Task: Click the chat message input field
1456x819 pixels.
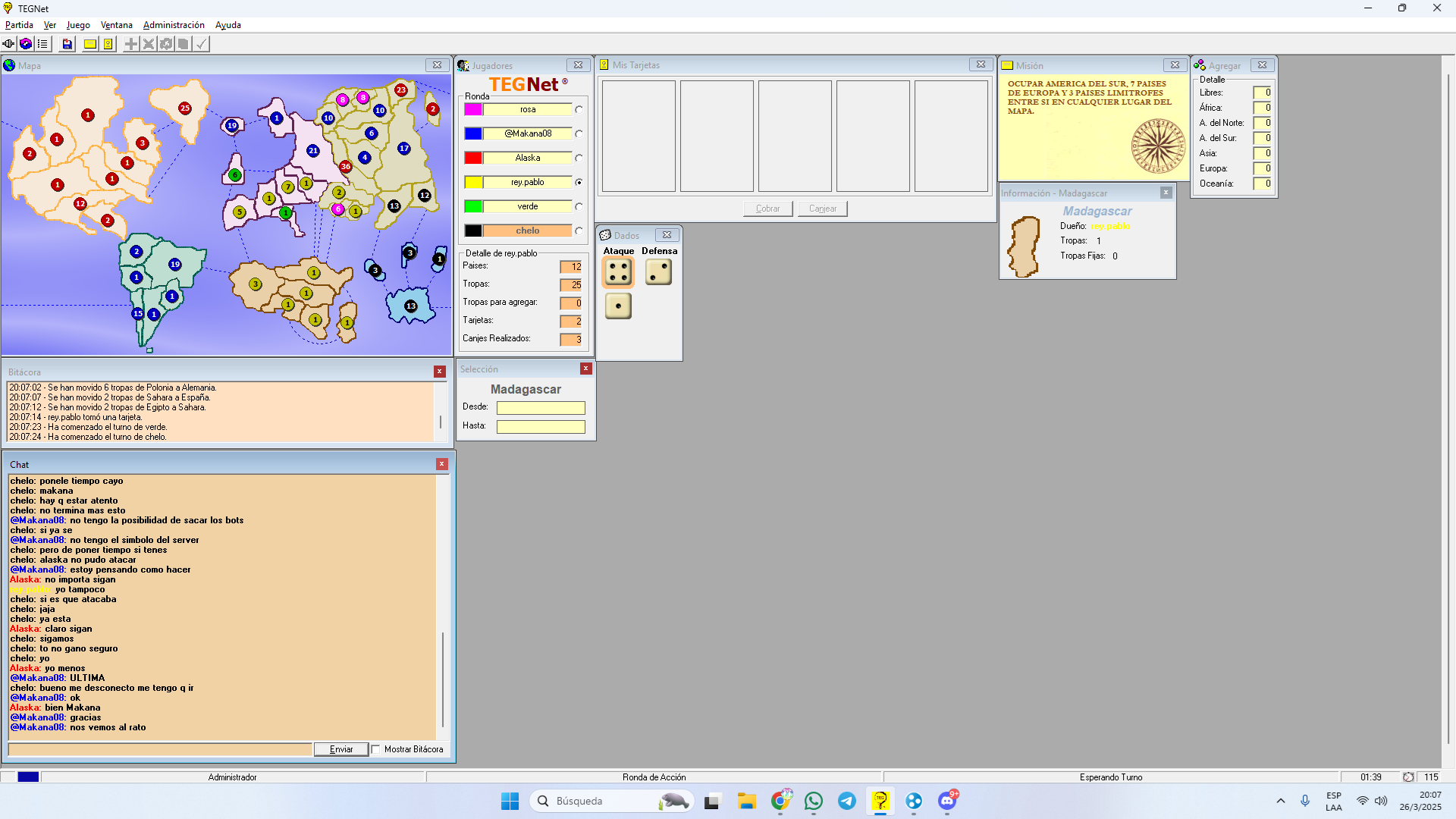Action: point(160,749)
